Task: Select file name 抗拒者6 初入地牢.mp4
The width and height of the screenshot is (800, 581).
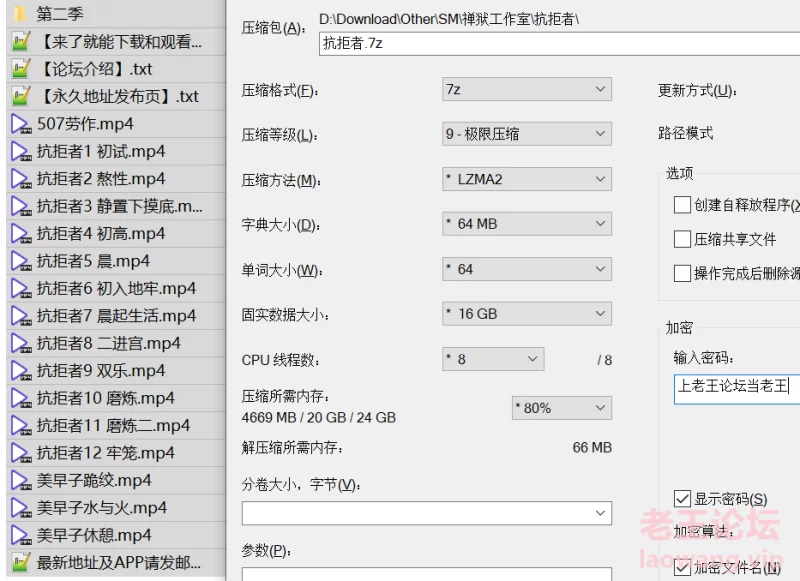Action: coord(116,289)
